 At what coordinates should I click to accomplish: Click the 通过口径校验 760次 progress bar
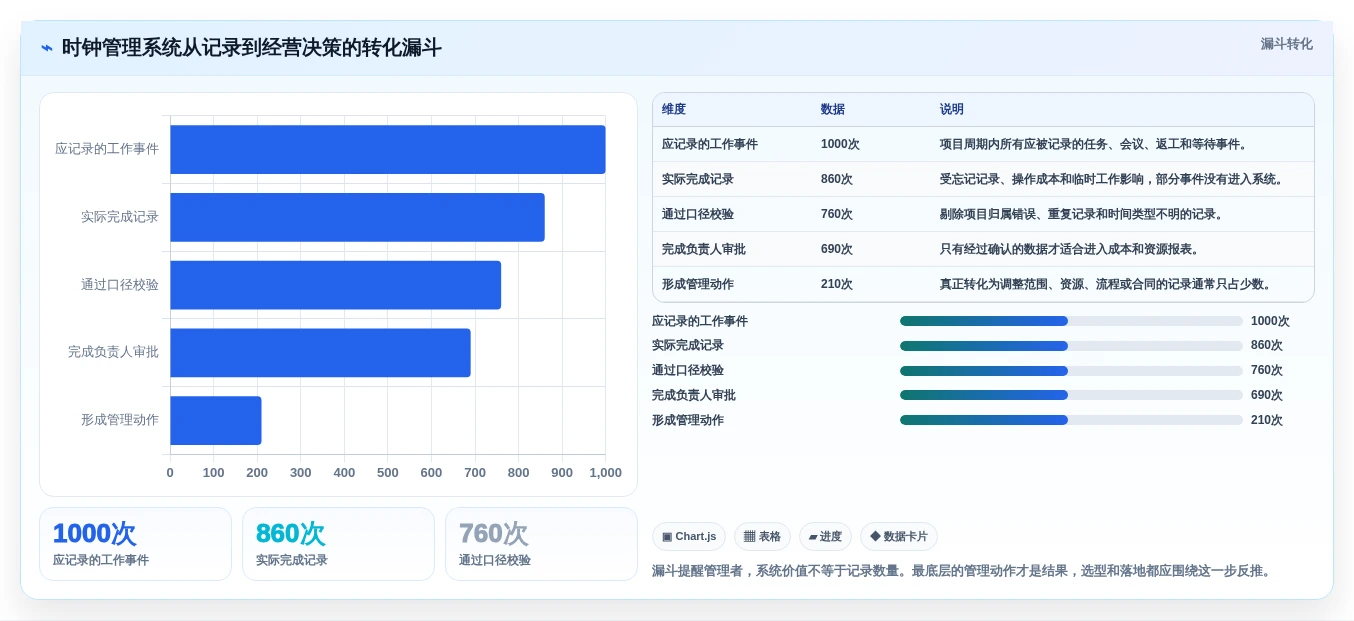[1071, 371]
